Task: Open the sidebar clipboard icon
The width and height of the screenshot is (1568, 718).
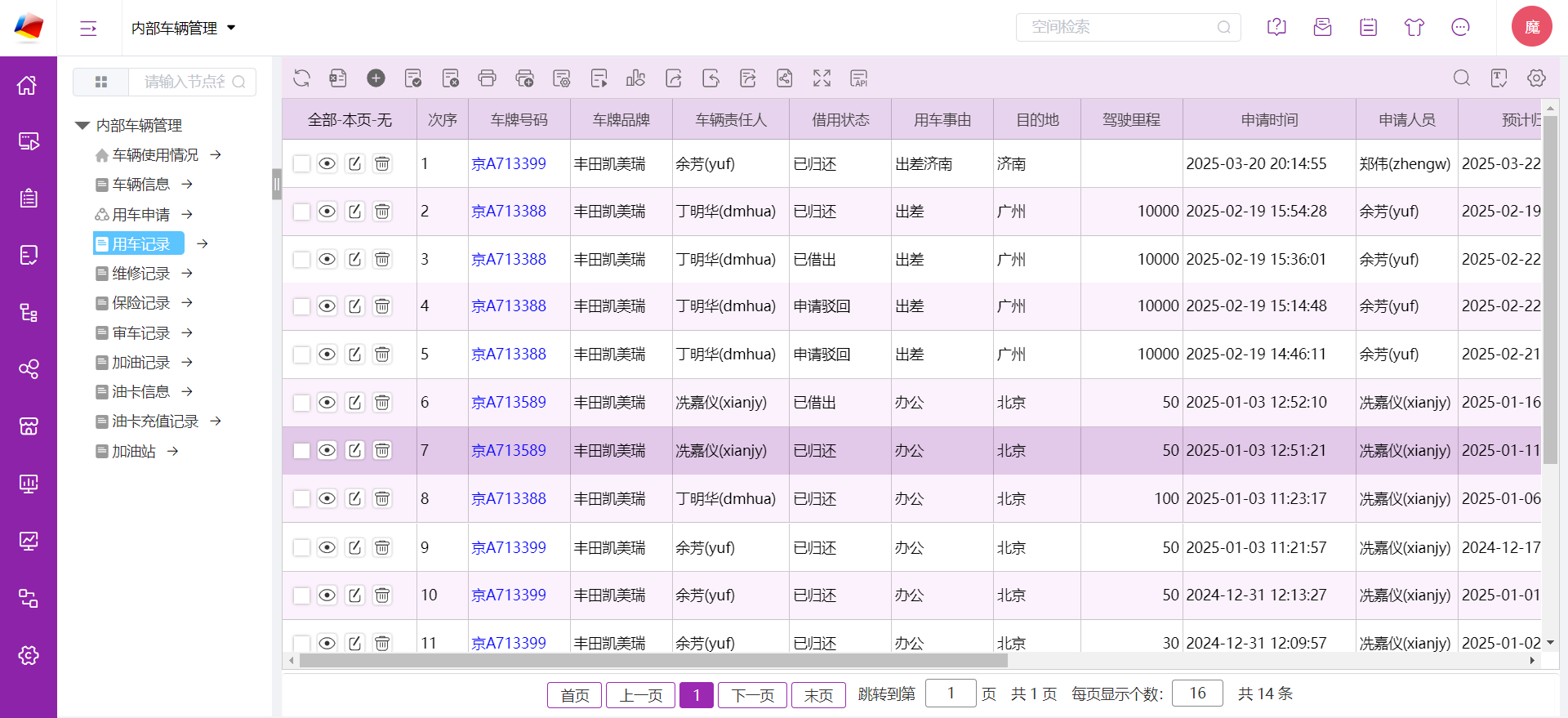Action: point(28,198)
